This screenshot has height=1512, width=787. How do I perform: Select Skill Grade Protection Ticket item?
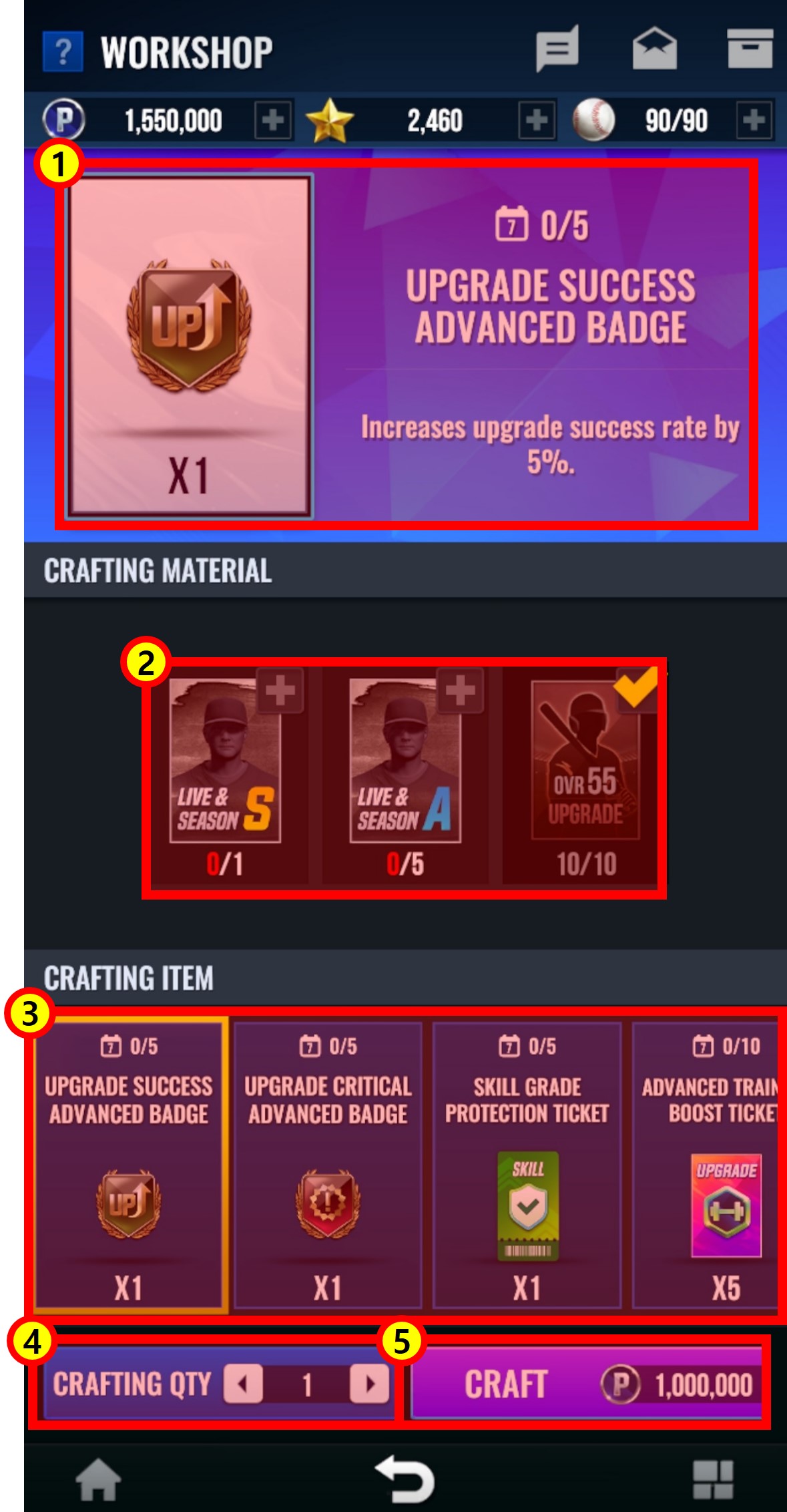click(527, 1165)
